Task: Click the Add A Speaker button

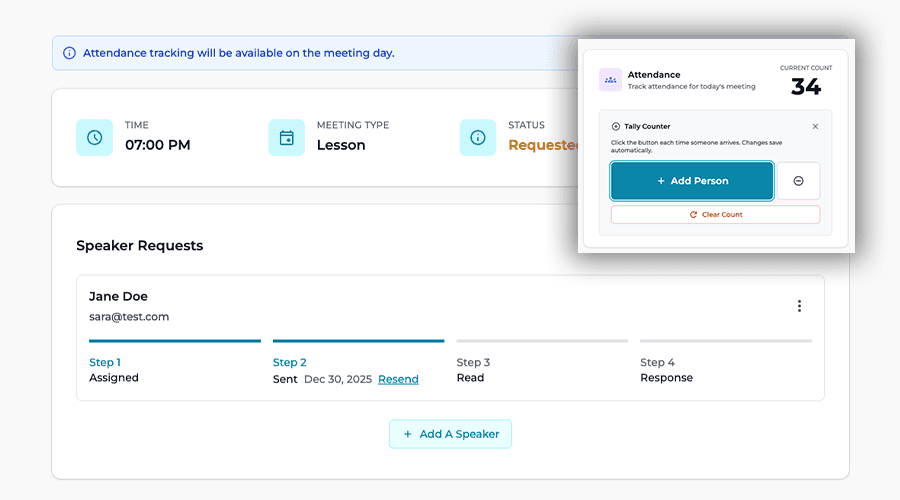Action: [x=450, y=434]
